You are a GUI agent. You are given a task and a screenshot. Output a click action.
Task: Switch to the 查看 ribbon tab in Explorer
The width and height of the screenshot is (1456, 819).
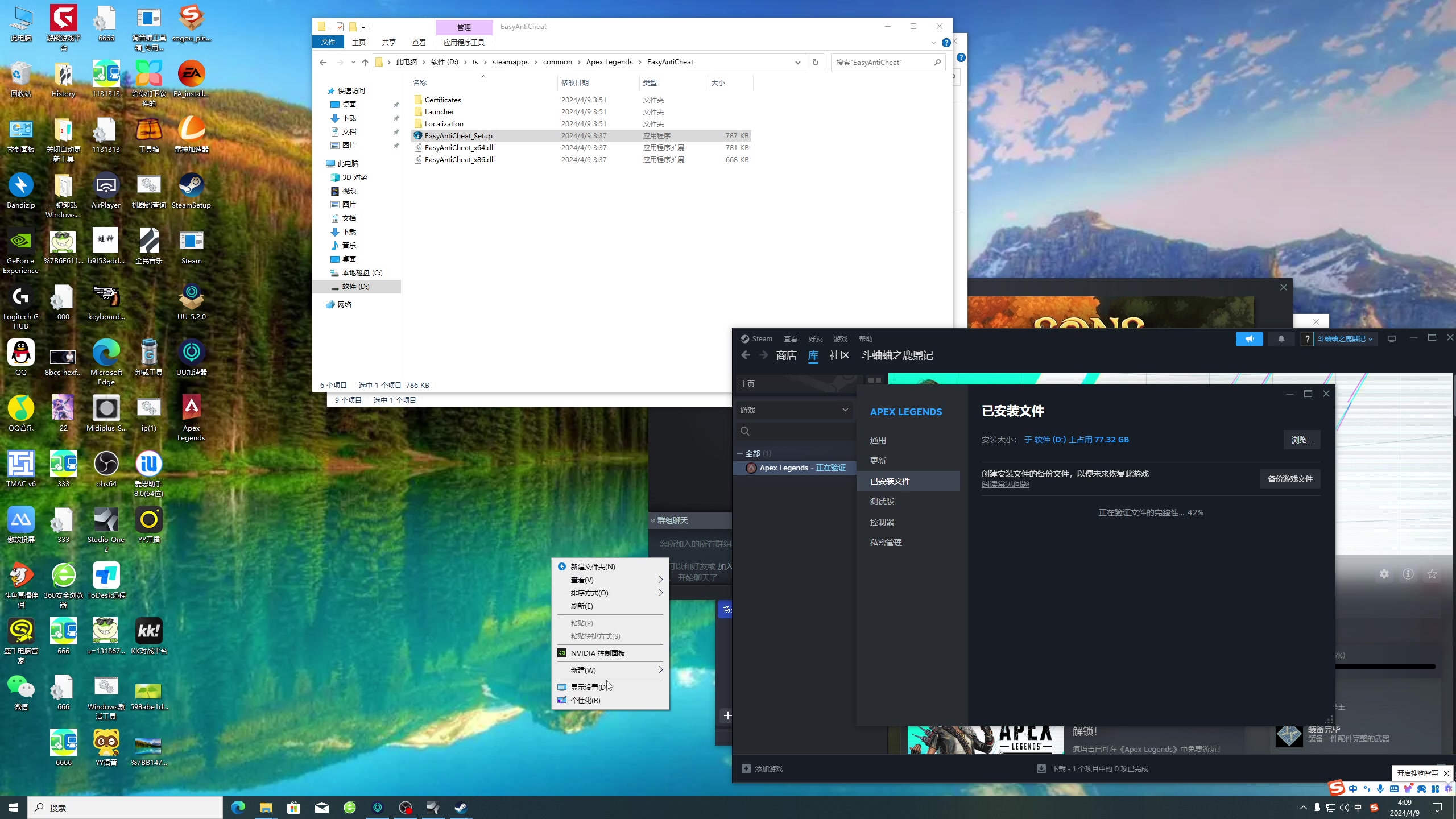pyautogui.click(x=419, y=42)
